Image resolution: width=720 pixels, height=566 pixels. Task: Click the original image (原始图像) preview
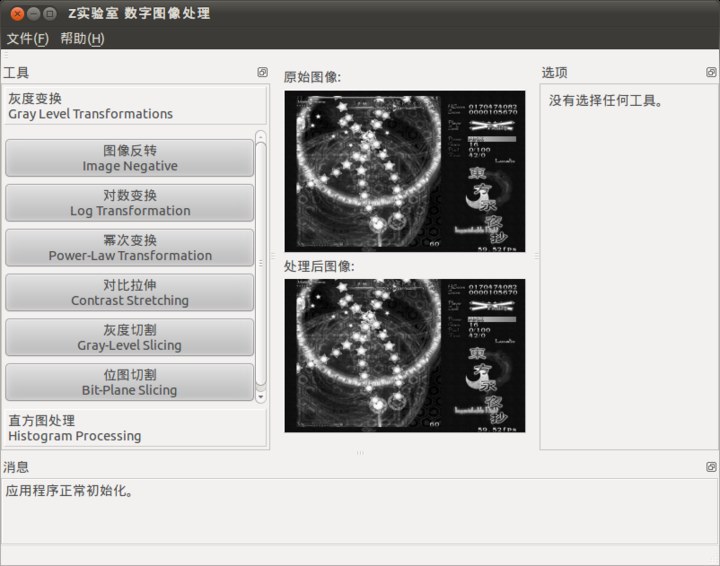[x=404, y=170]
